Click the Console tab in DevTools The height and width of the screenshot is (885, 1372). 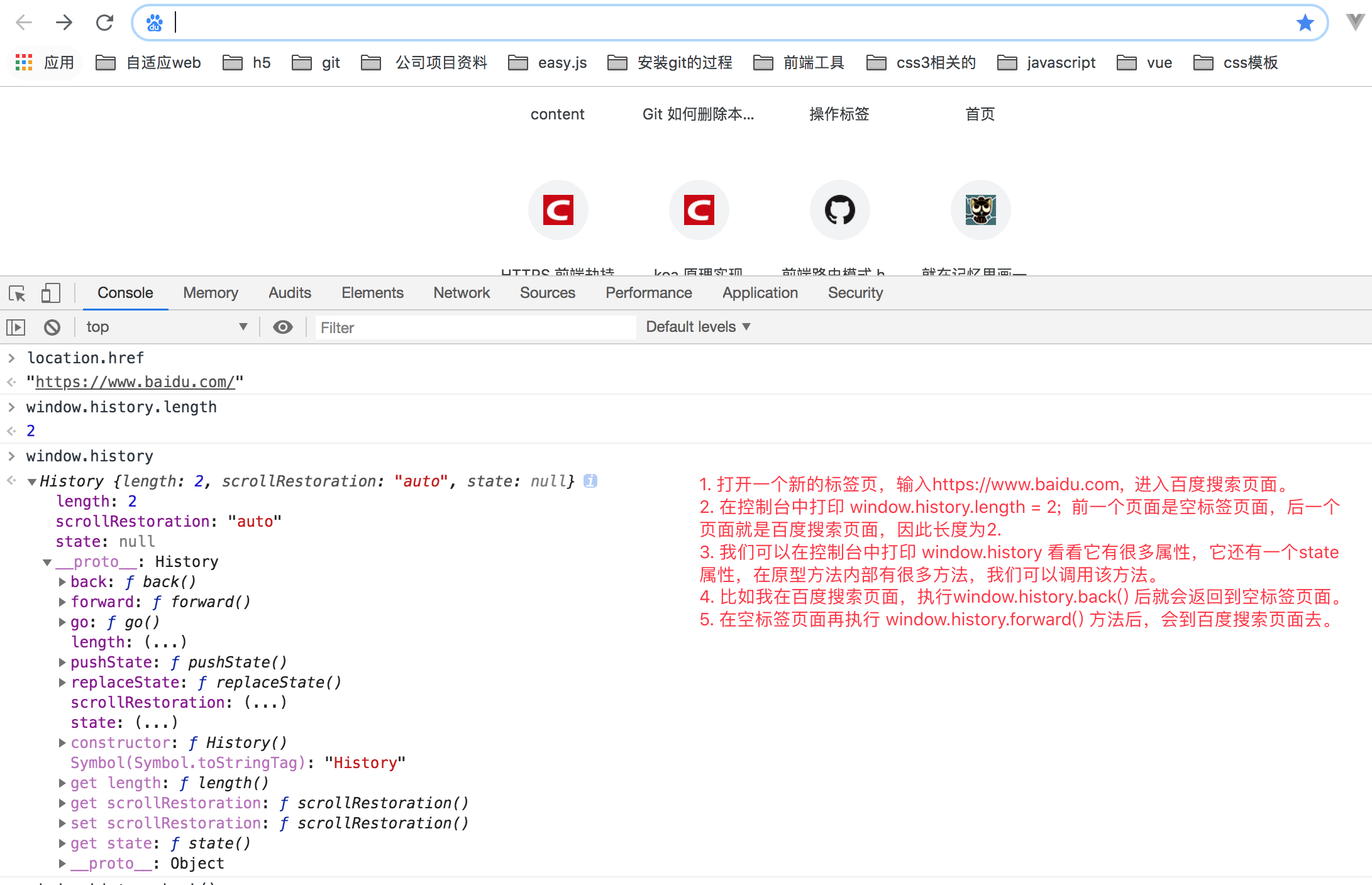pyautogui.click(x=125, y=293)
